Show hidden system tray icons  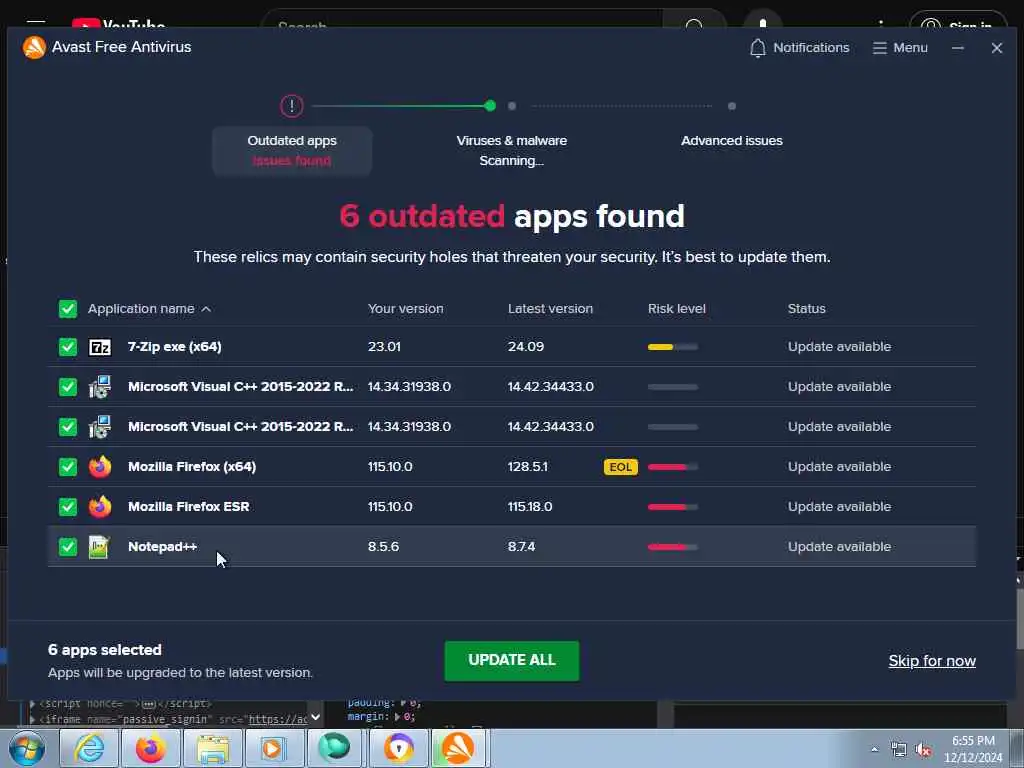tap(874, 750)
